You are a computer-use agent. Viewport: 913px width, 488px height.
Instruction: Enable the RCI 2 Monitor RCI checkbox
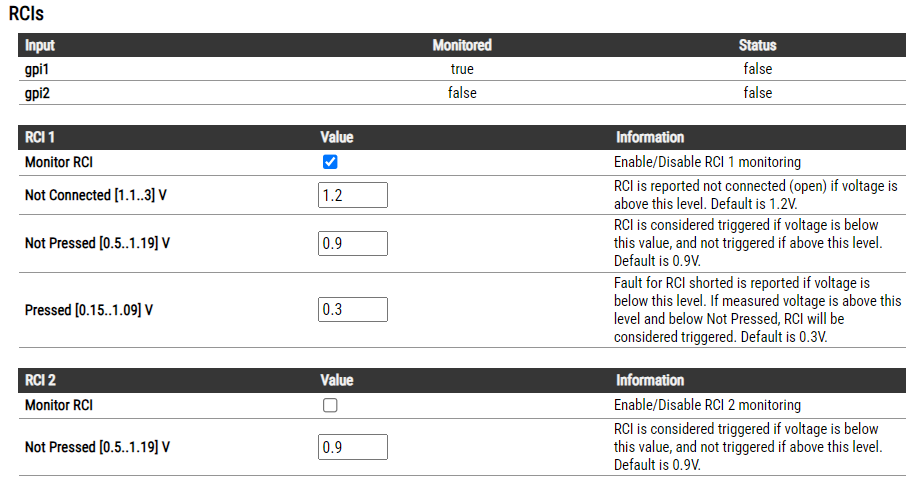pos(330,405)
